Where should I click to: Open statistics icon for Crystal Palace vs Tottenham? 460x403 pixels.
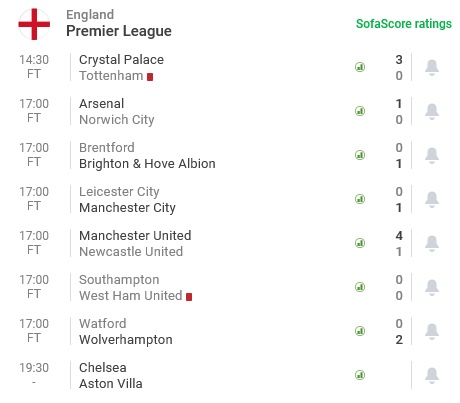click(x=360, y=67)
